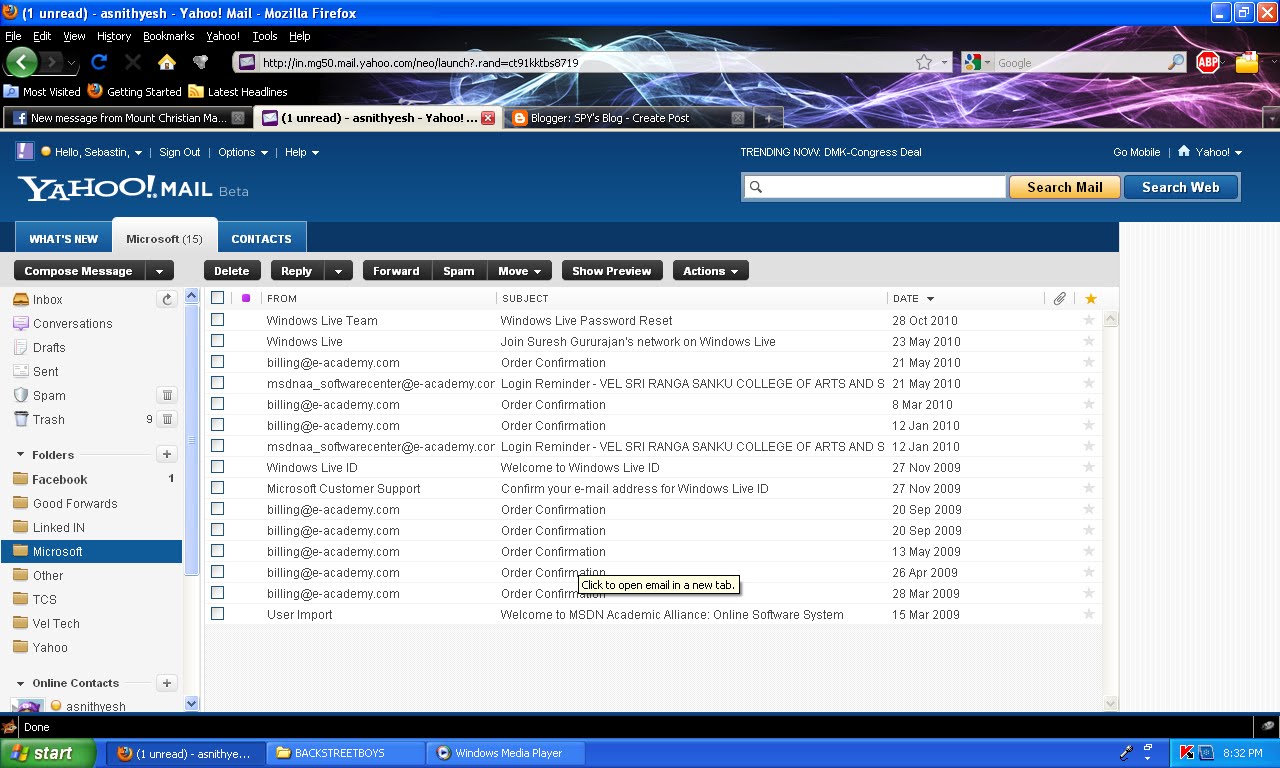Open Firefox History menu
The width and height of the screenshot is (1280, 768).
click(x=114, y=36)
